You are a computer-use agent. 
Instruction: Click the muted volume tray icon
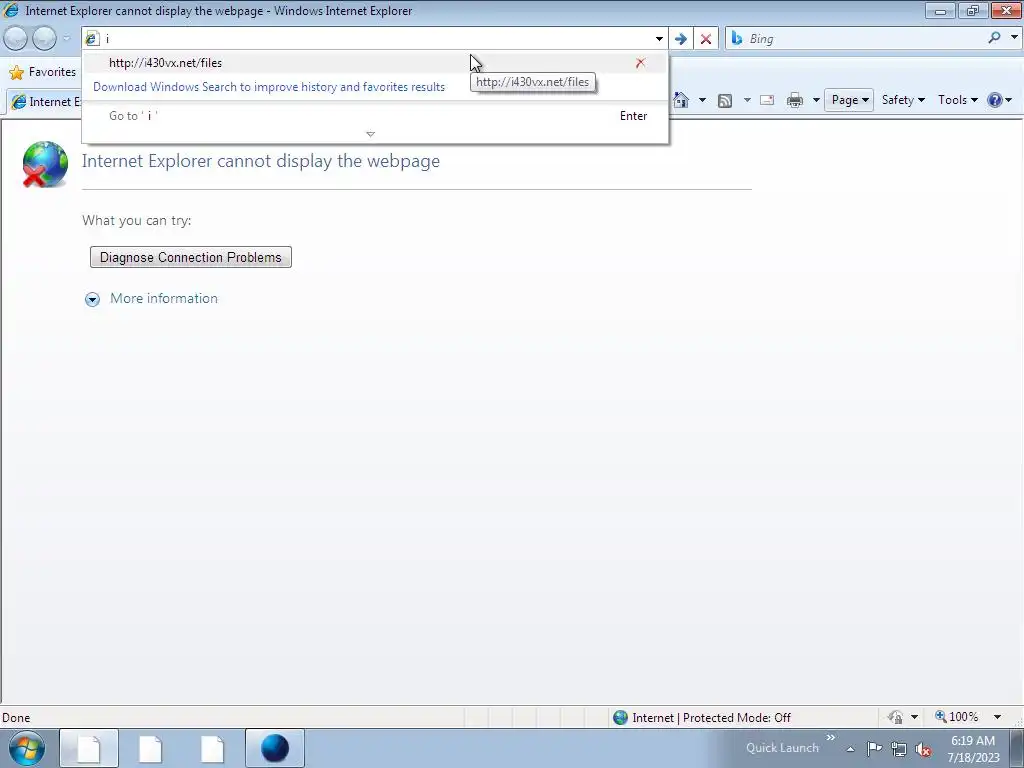[923, 749]
